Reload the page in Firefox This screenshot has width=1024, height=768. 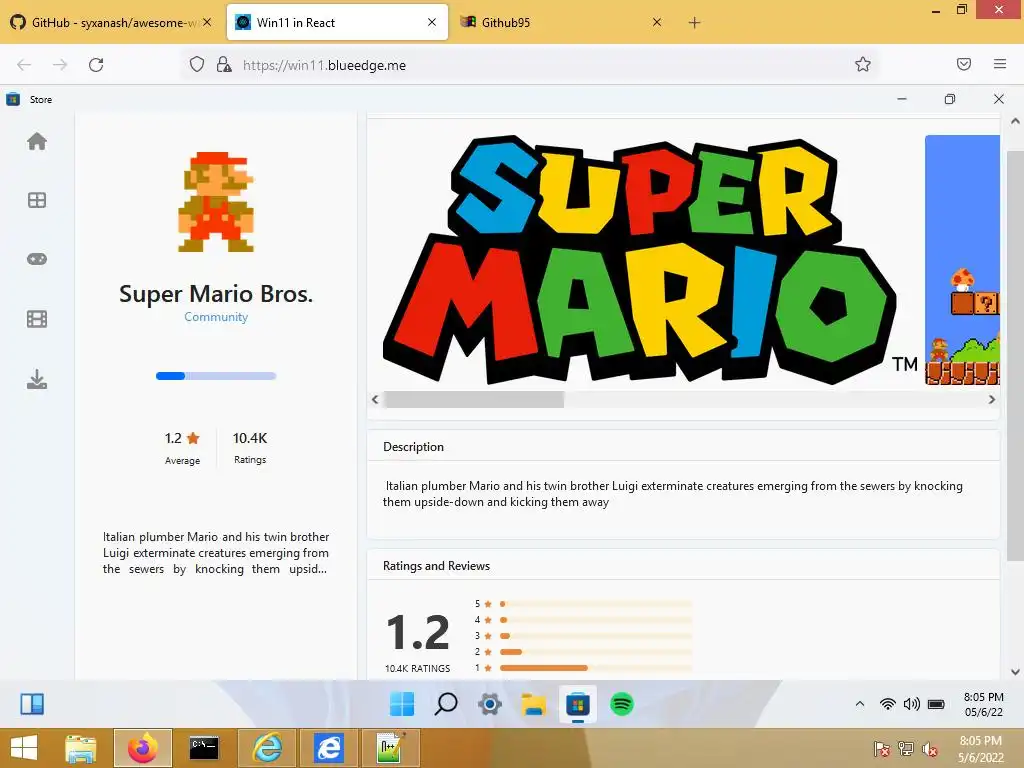pos(96,65)
